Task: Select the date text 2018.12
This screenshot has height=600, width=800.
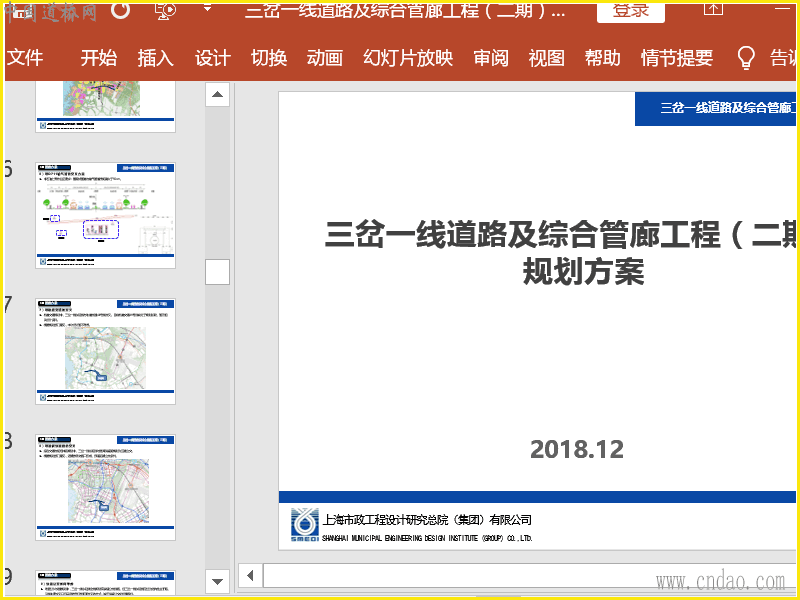Action: click(x=577, y=449)
